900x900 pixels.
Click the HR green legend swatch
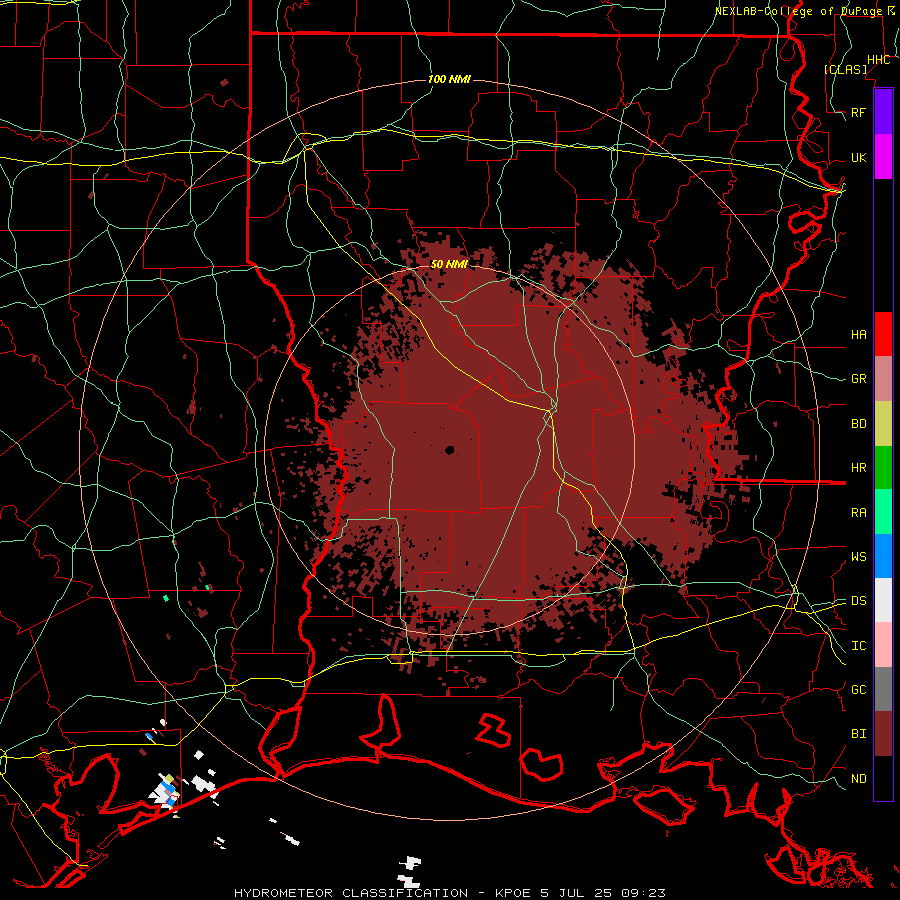tap(883, 468)
